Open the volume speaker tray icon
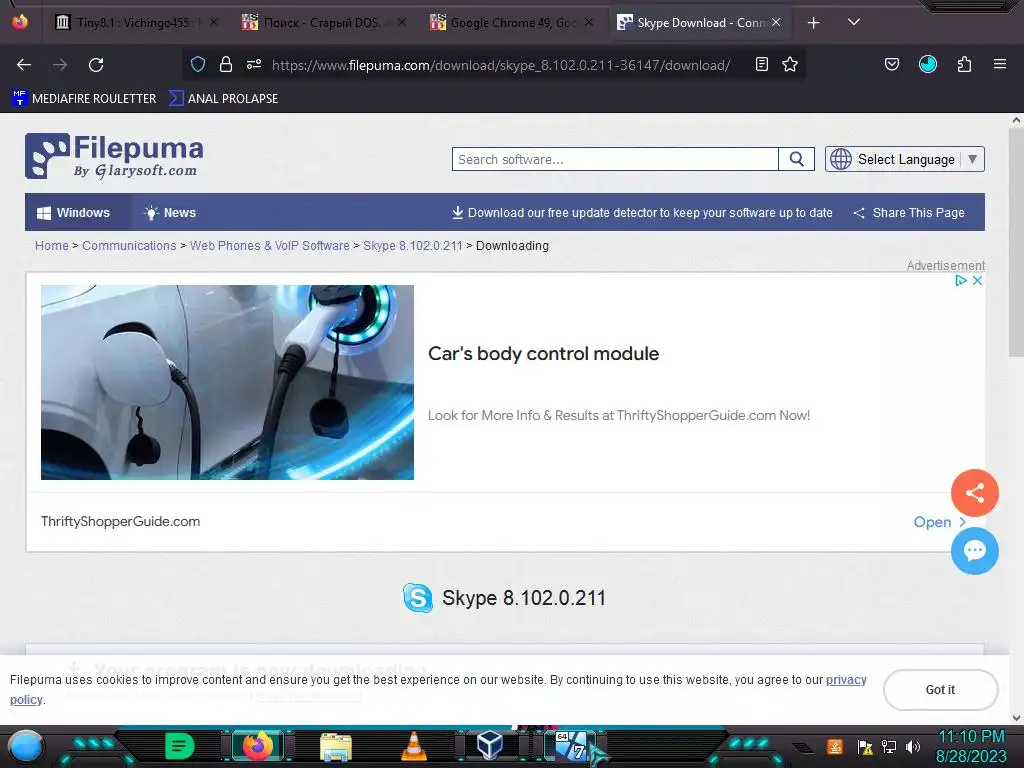Image resolution: width=1024 pixels, height=768 pixels. (x=913, y=746)
